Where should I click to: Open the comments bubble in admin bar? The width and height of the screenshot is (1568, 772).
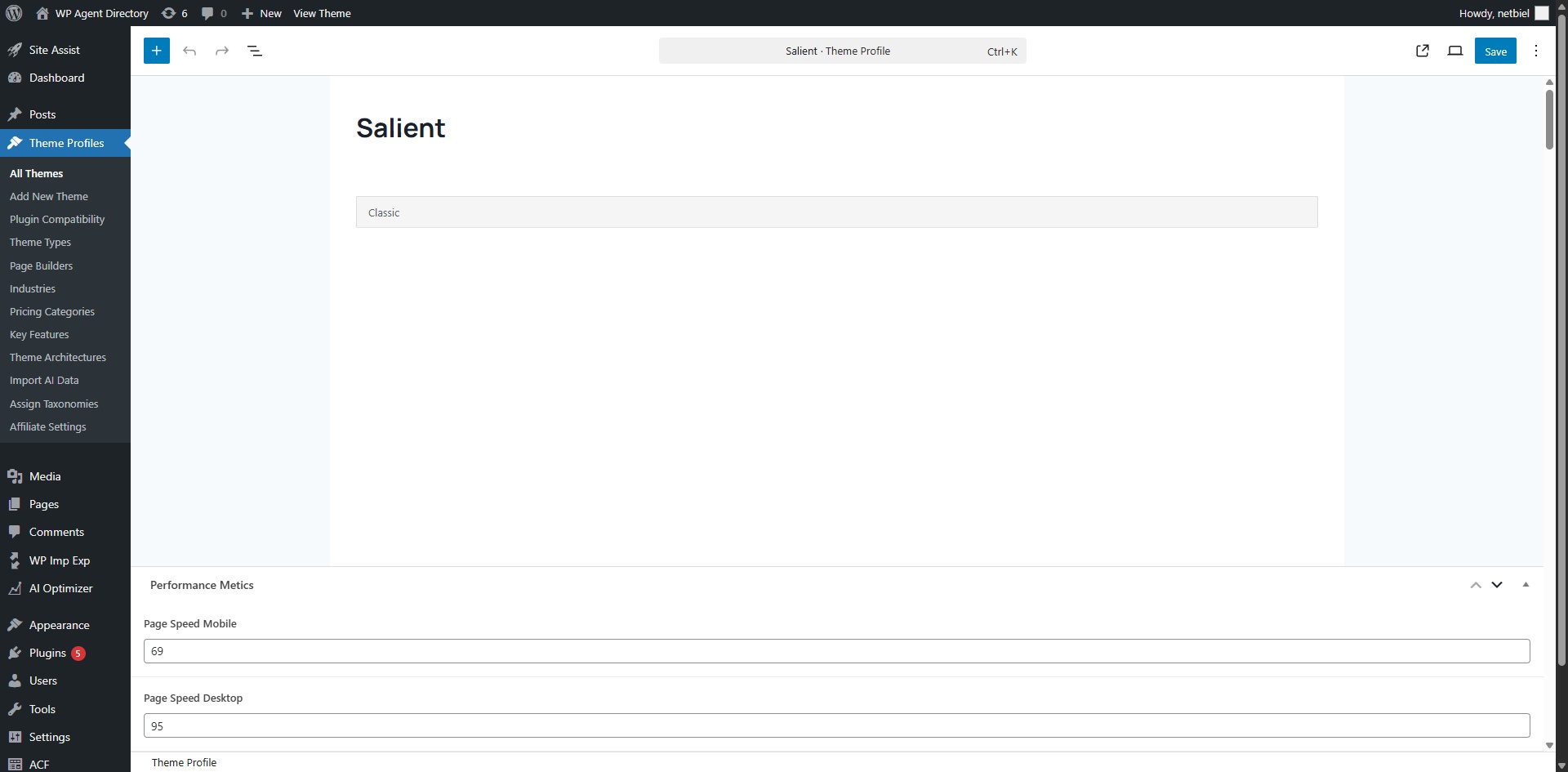click(x=214, y=13)
